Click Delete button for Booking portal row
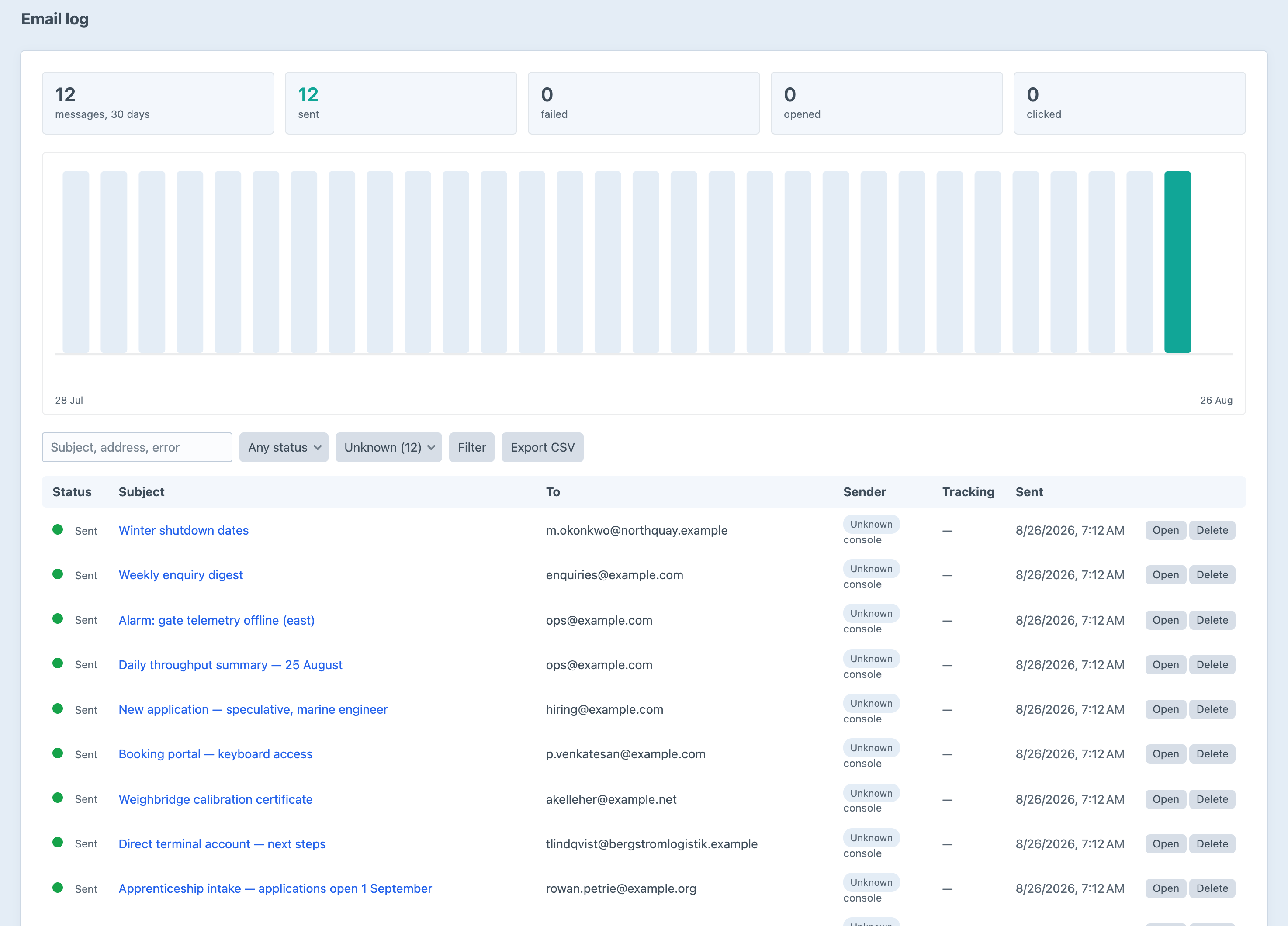This screenshot has width=1288, height=926. click(x=1212, y=754)
